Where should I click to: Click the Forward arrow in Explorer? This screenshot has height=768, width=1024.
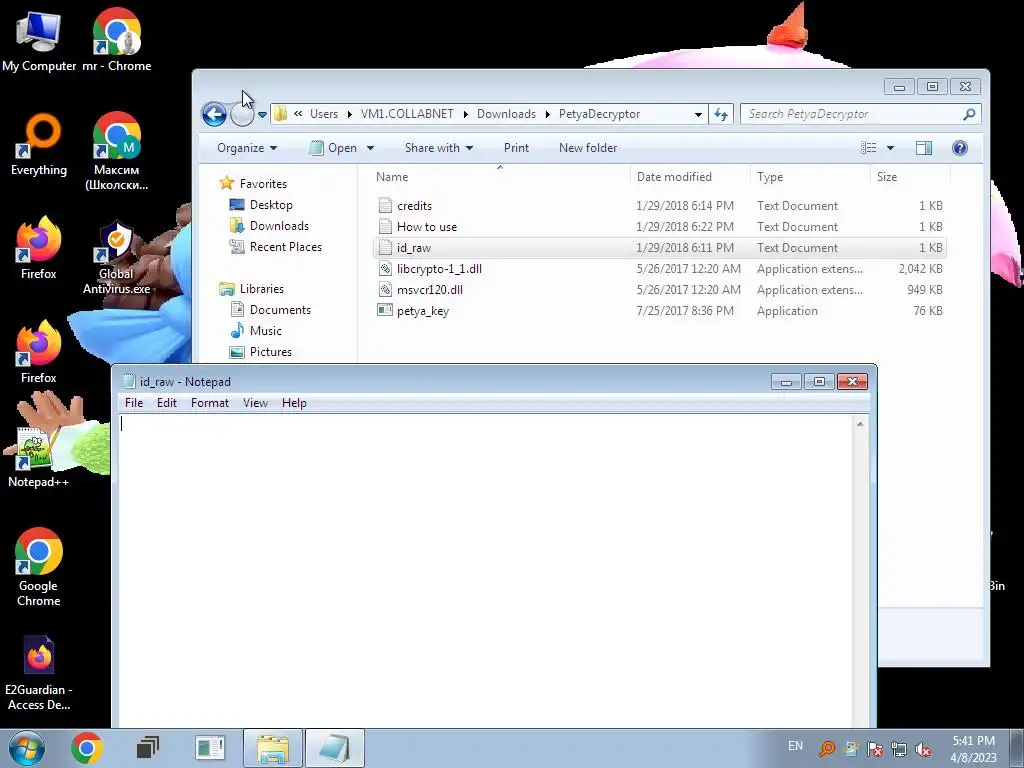click(x=242, y=115)
